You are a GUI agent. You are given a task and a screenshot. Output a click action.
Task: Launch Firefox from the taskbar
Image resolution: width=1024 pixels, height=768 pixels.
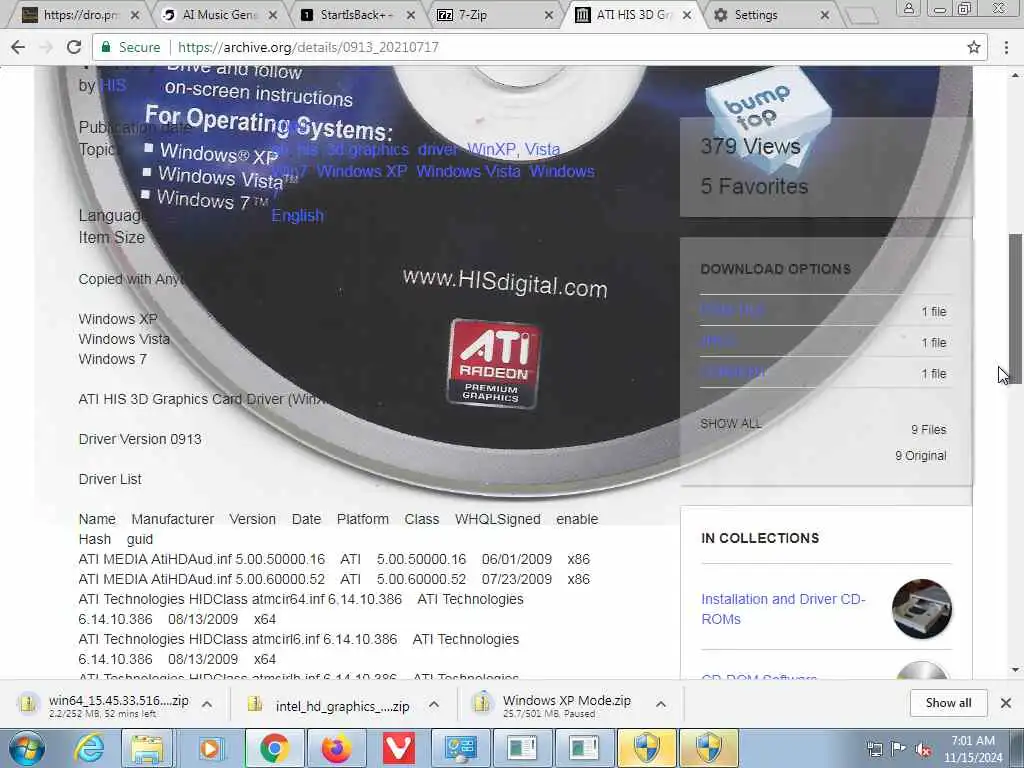(x=336, y=748)
